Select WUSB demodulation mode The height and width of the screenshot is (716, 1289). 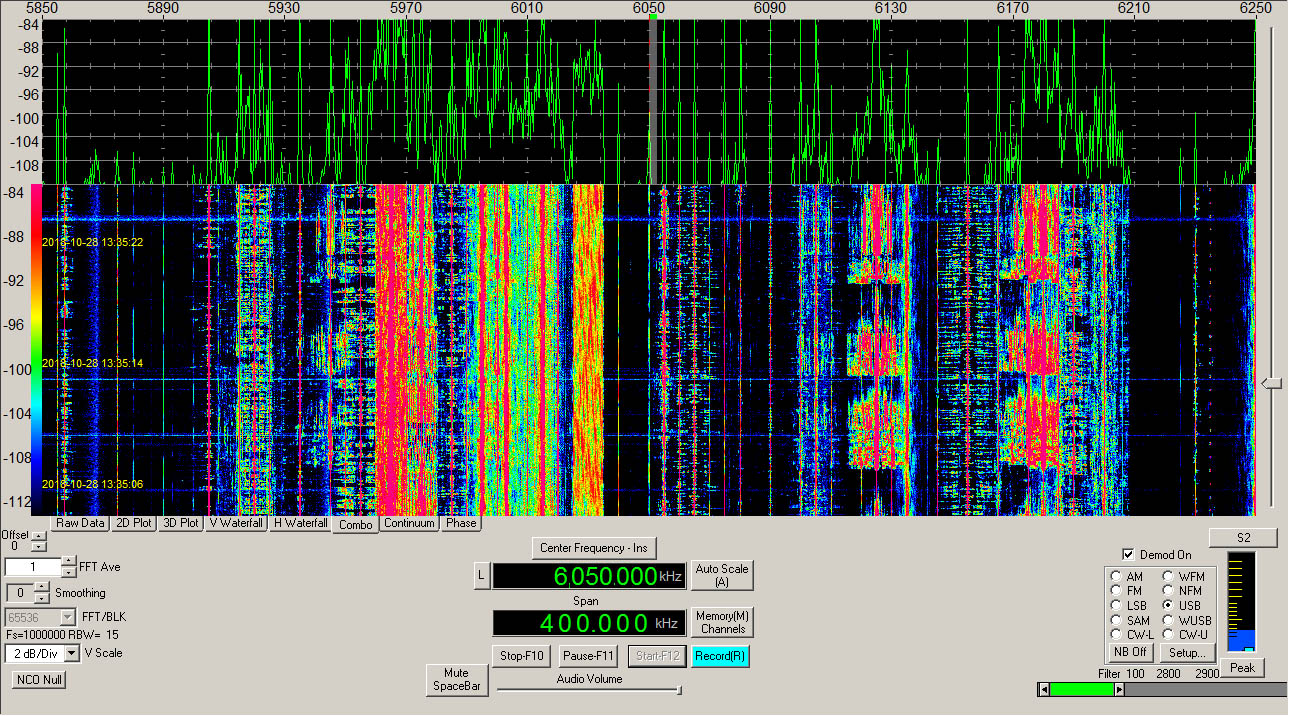(1169, 620)
